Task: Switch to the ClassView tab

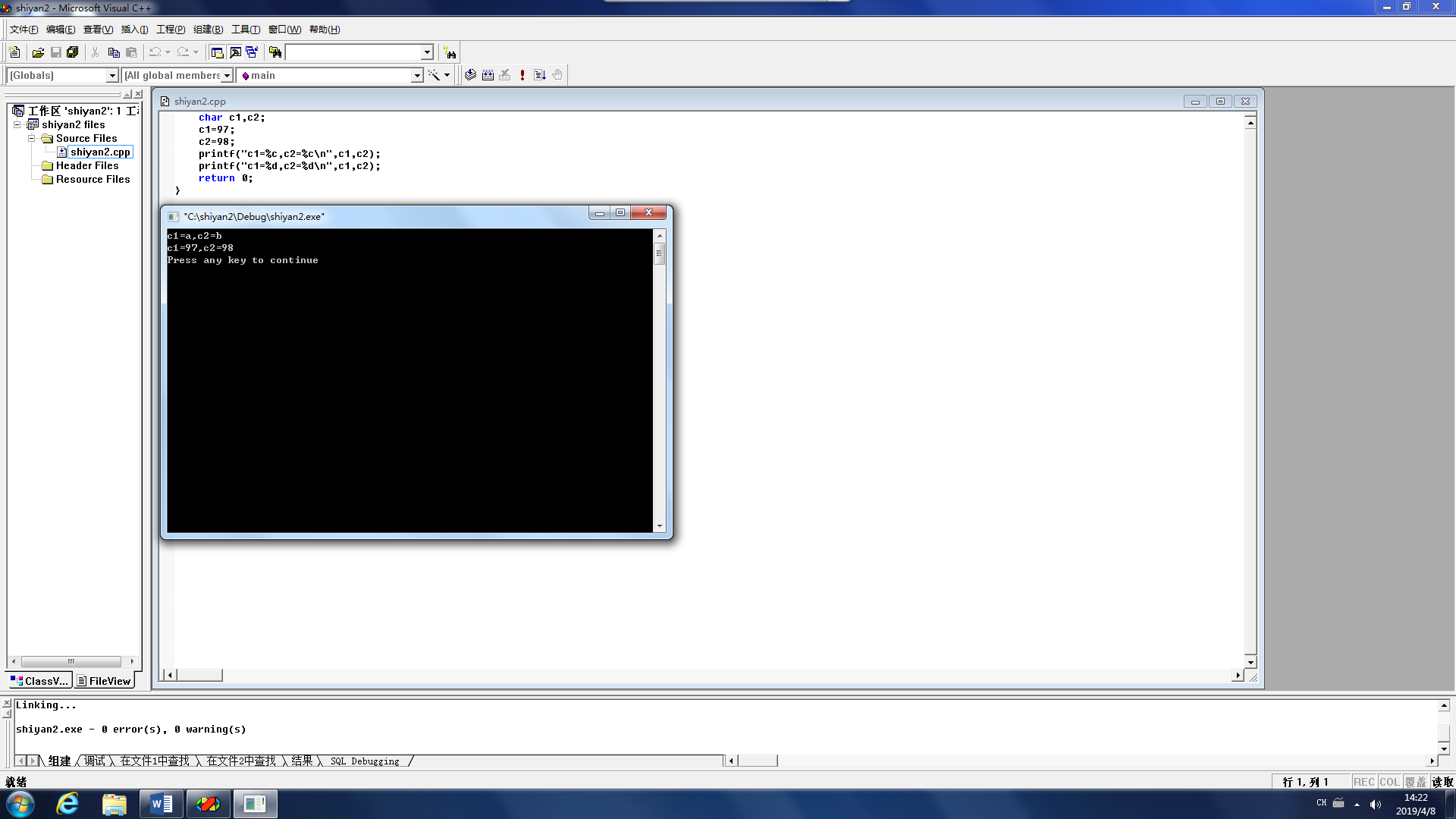Action: click(39, 681)
